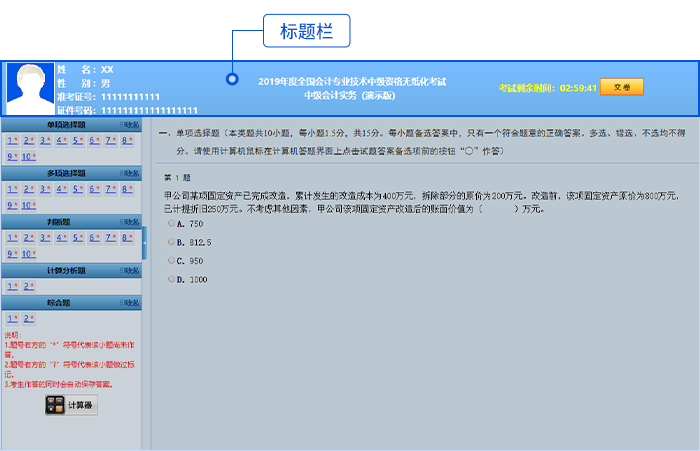Submit the exam with 交卷 button
Screen dimensions: 700x451
coord(622,88)
